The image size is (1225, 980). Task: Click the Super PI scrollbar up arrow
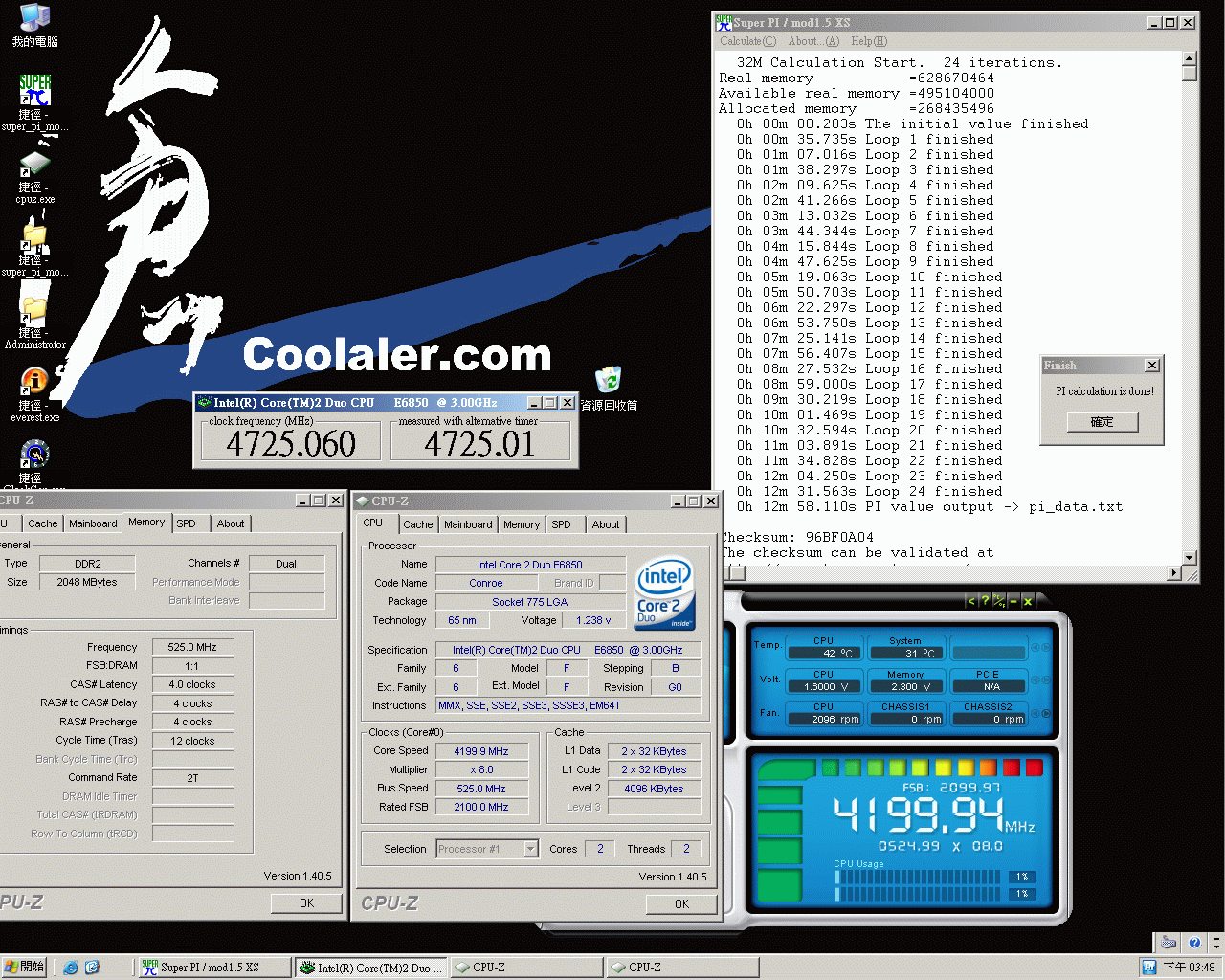click(x=1190, y=59)
